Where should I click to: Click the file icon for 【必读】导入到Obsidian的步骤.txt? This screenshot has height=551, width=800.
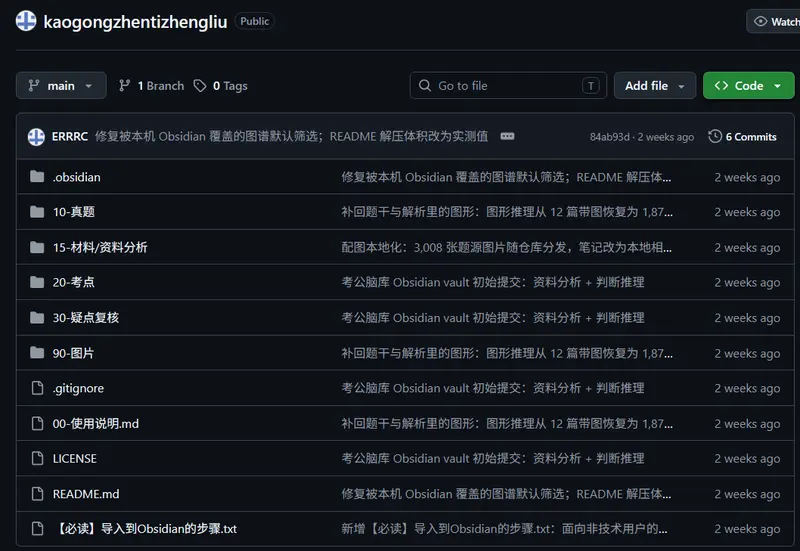click(37, 529)
